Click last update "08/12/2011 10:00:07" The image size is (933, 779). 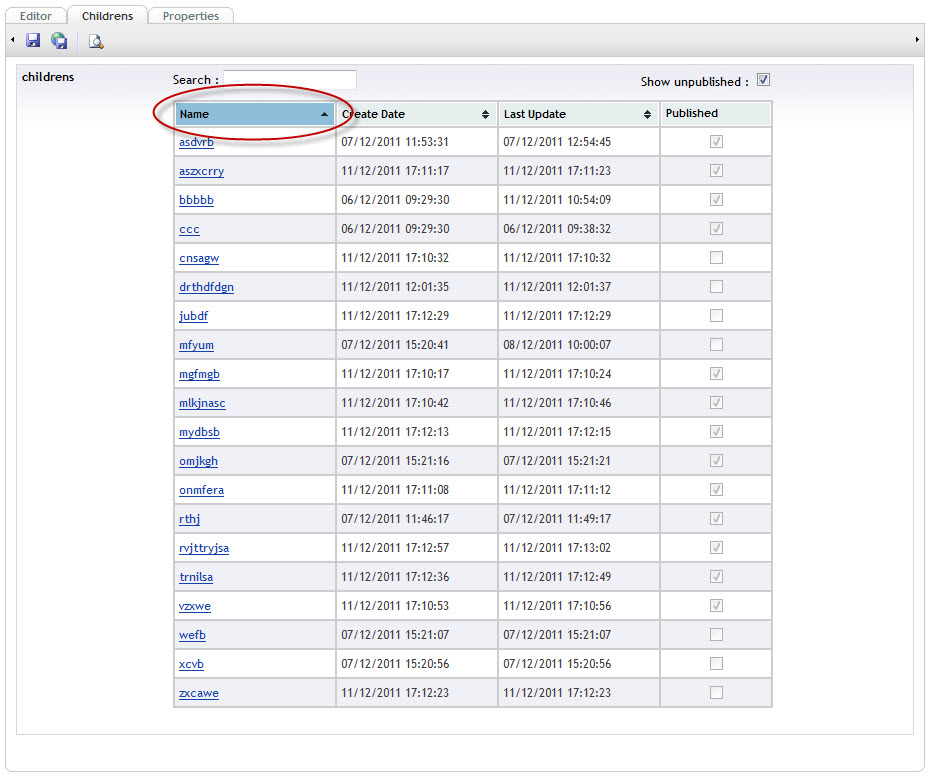click(x=557, y=345)
